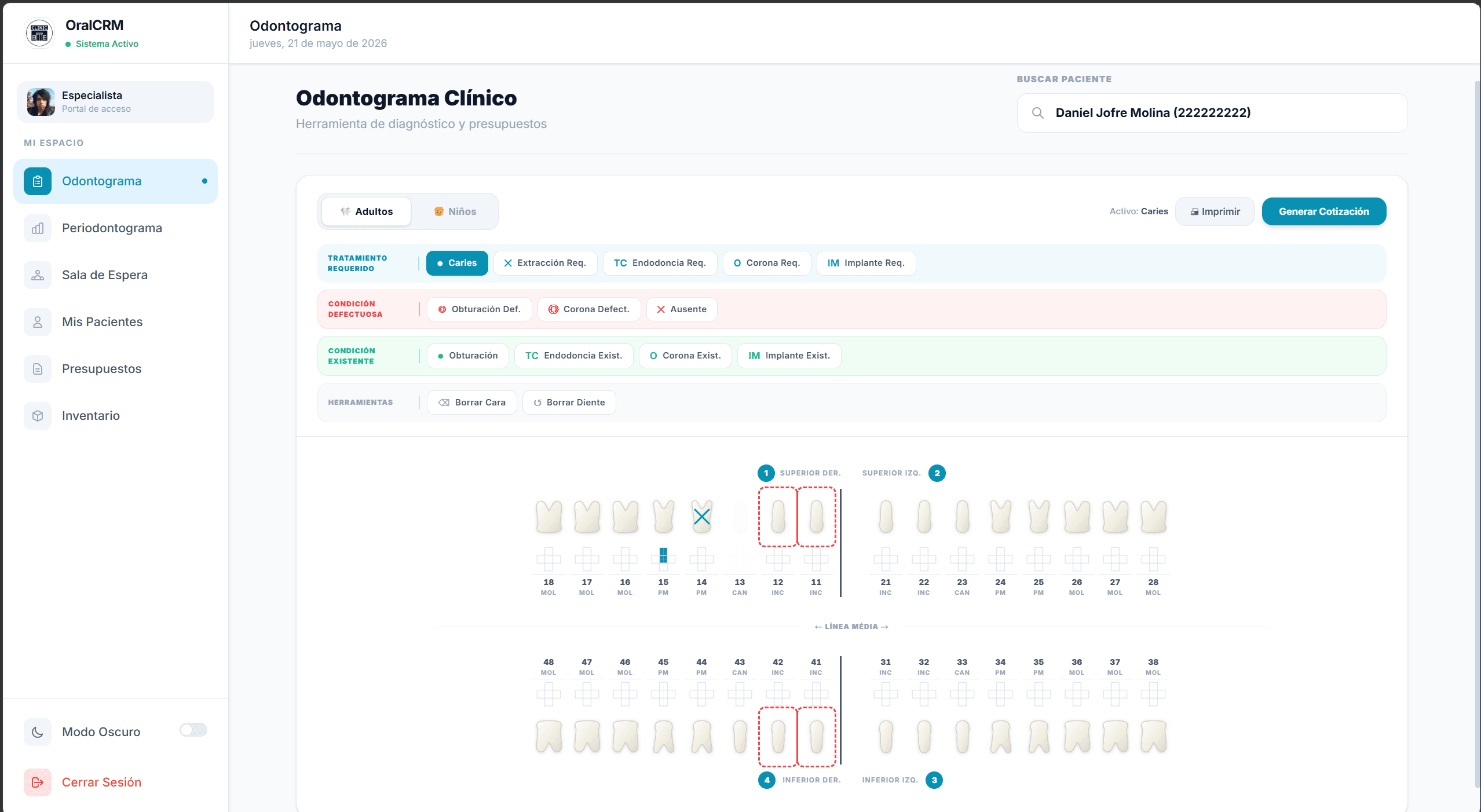Click the OralCRM clinic logo icon

pos(39,33)
